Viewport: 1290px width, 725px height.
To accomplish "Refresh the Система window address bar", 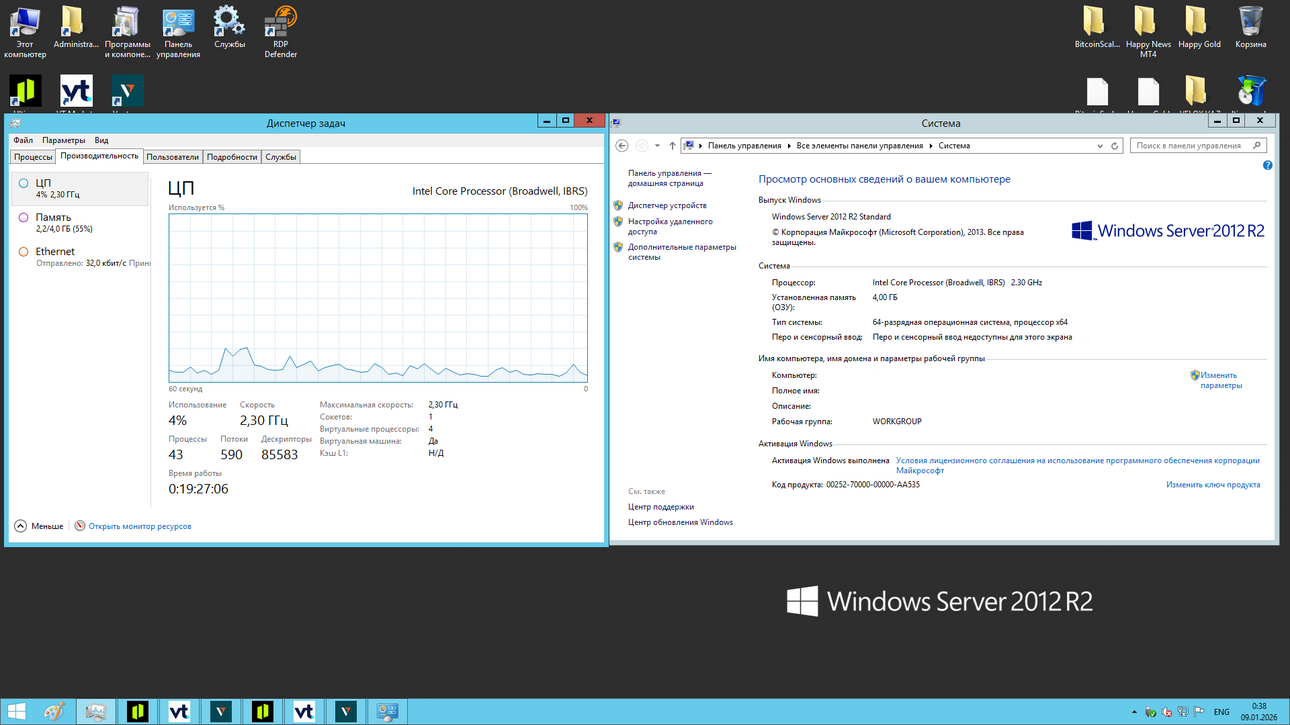I will click(x=1115, y=146).
